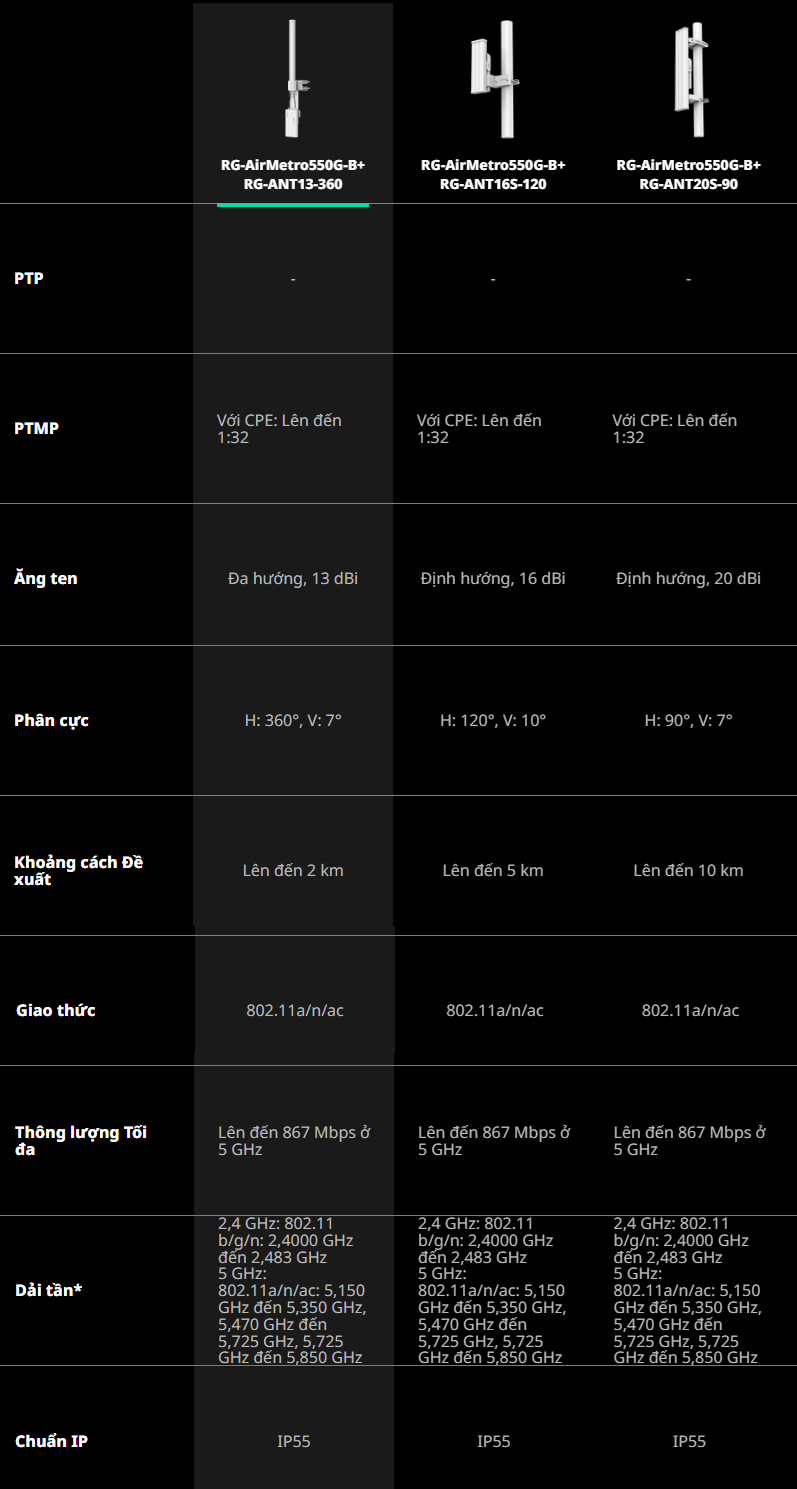Screen dimensions: 797x1489
Task: Select the RG-AirMetro550G-B+ RG-ANT20S-90 column header
Action: pyautogui.click(x=688, y=174)
